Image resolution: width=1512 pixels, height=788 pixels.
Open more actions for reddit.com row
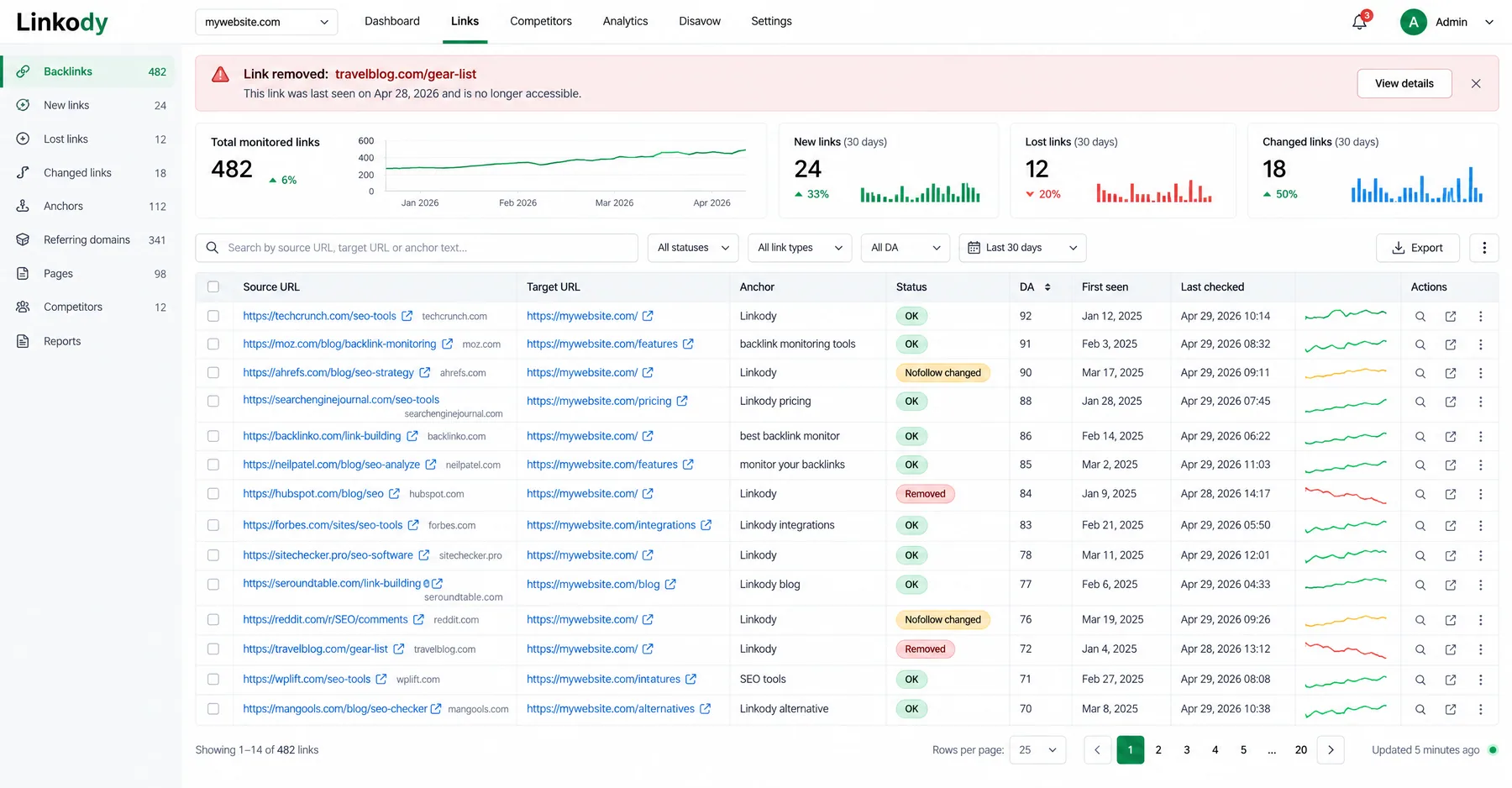pyautogui.click(x=1481, y=620)
